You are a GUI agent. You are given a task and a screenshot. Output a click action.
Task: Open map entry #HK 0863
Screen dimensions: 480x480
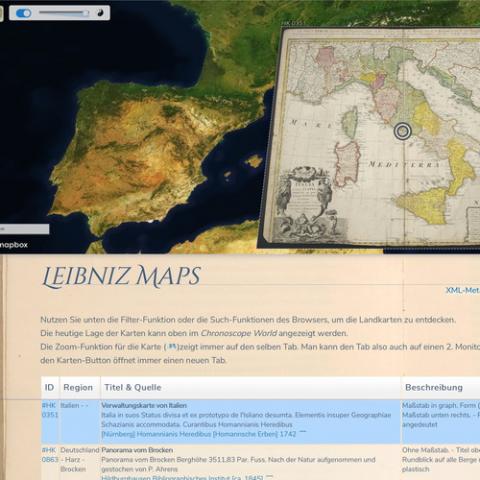point(50,455)
